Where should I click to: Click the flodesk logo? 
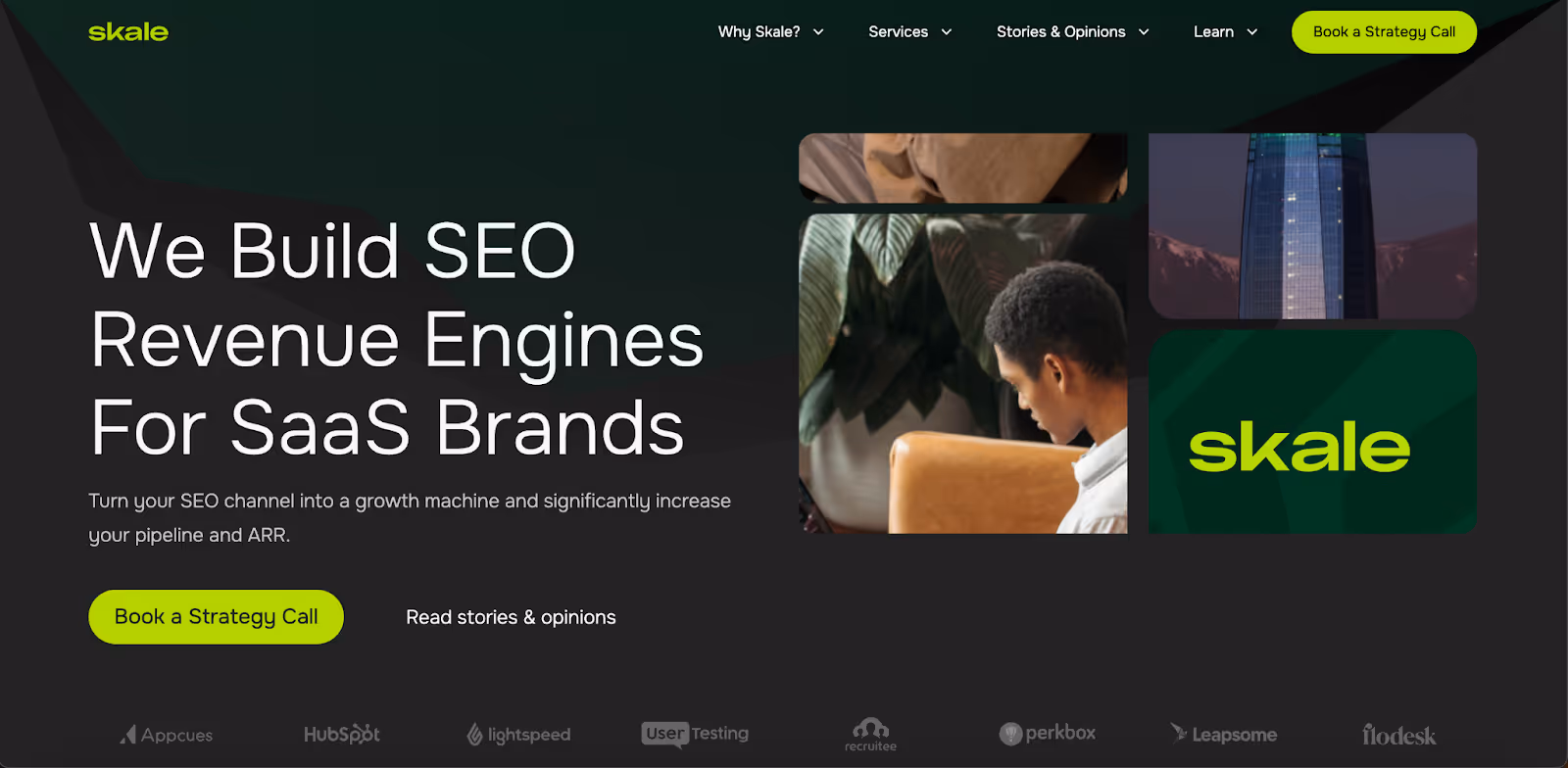1399,735
